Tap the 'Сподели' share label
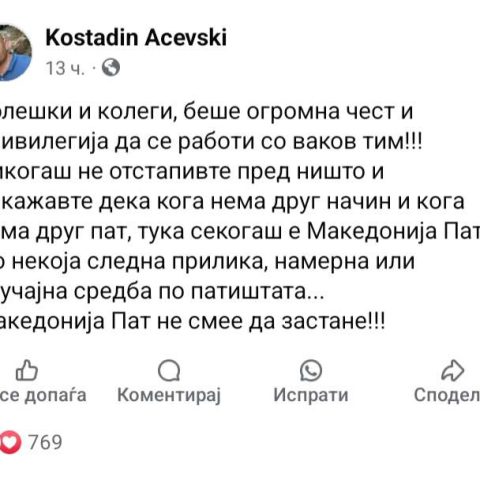Viewport: 480px width, 480px height. click(447, 396)
